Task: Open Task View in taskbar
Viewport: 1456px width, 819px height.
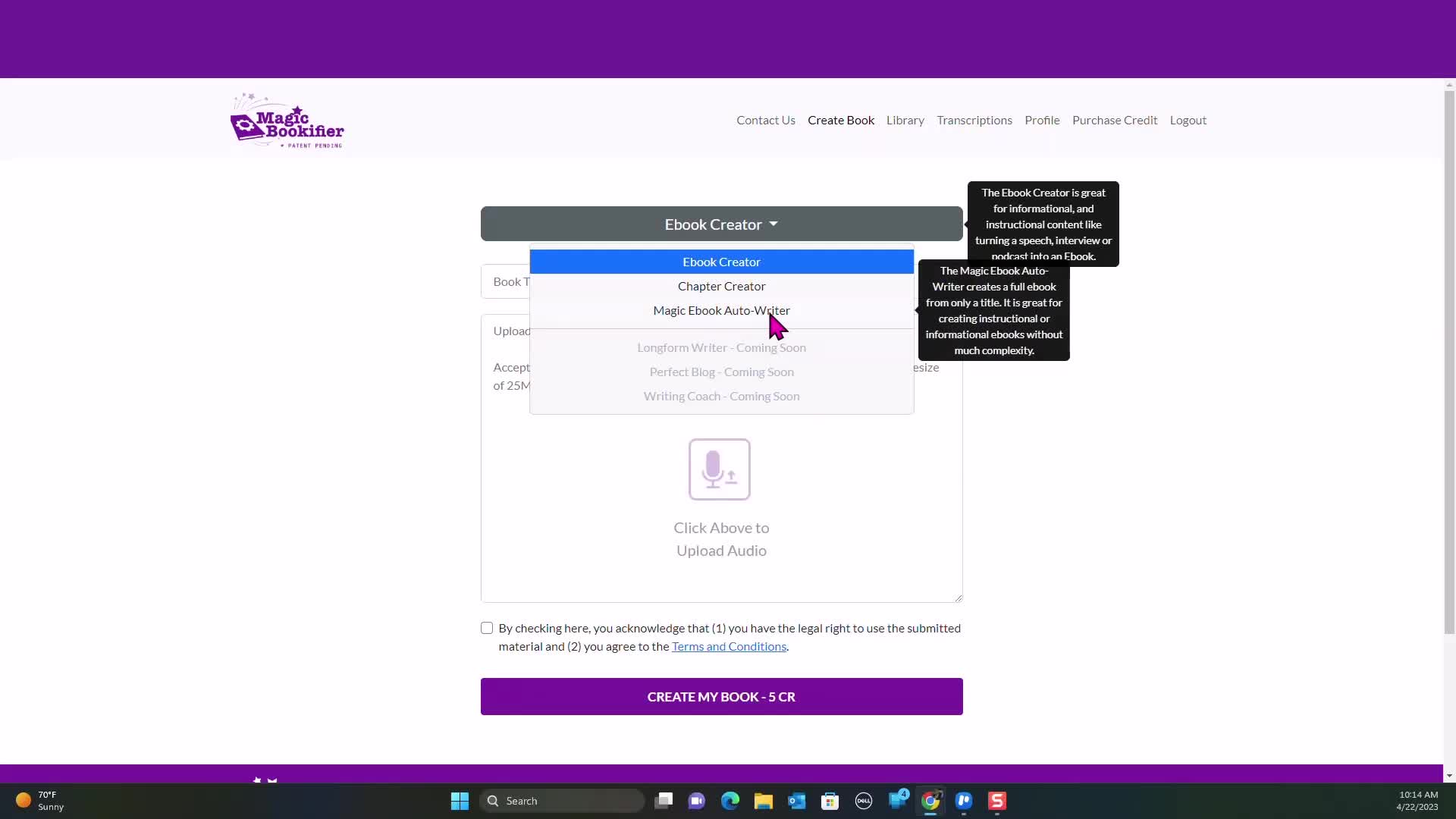Action: click(664, 801)
